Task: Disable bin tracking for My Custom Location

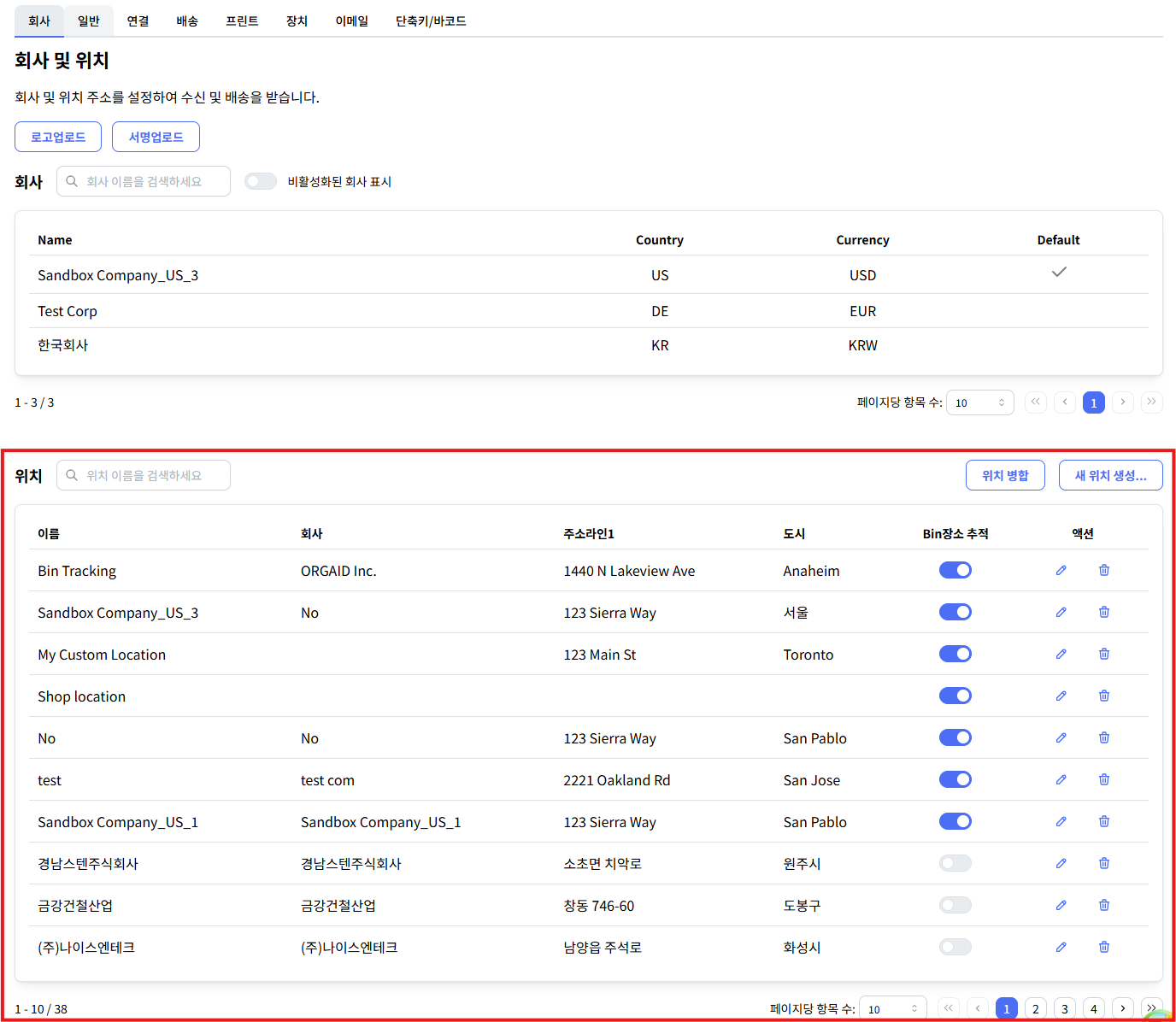Action: pyautogui.click(x=955, y=654)
